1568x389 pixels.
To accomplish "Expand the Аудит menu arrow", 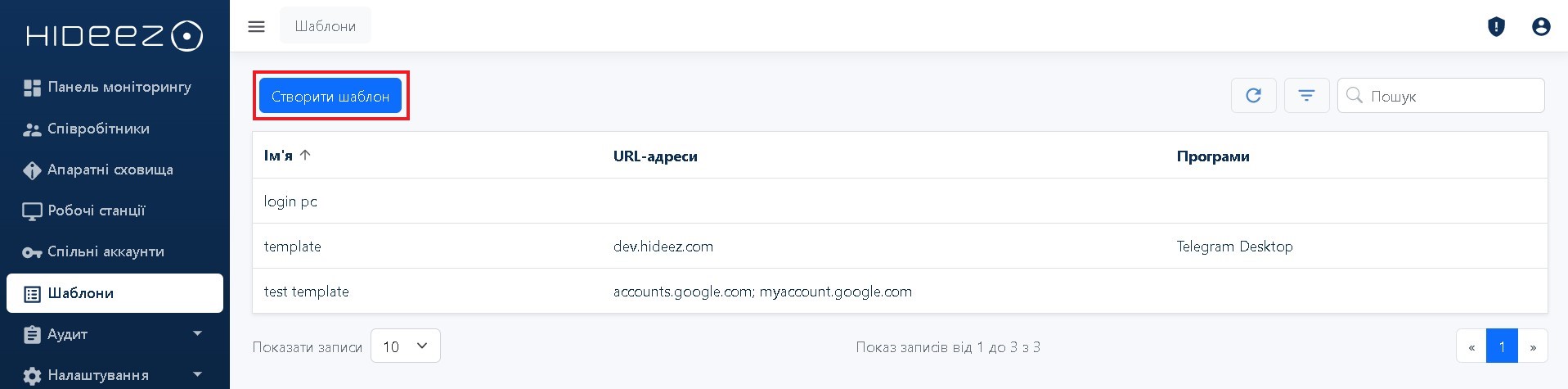I will tap(197, 333).
